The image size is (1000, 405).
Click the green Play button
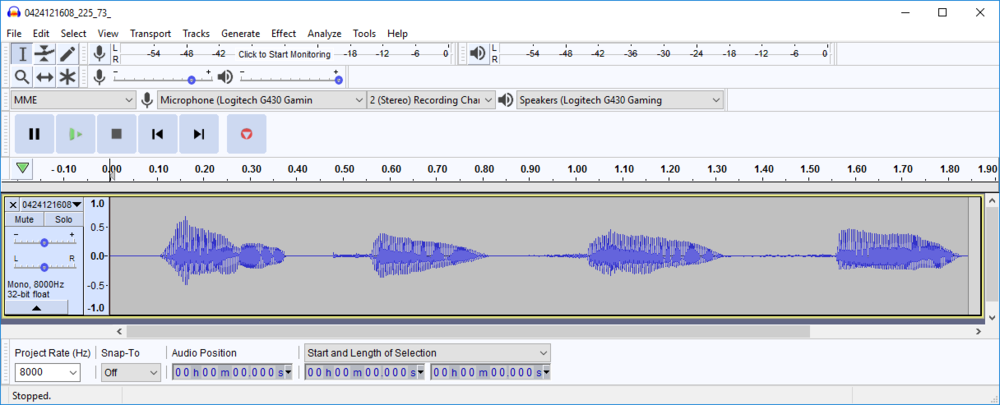[76, 134]
